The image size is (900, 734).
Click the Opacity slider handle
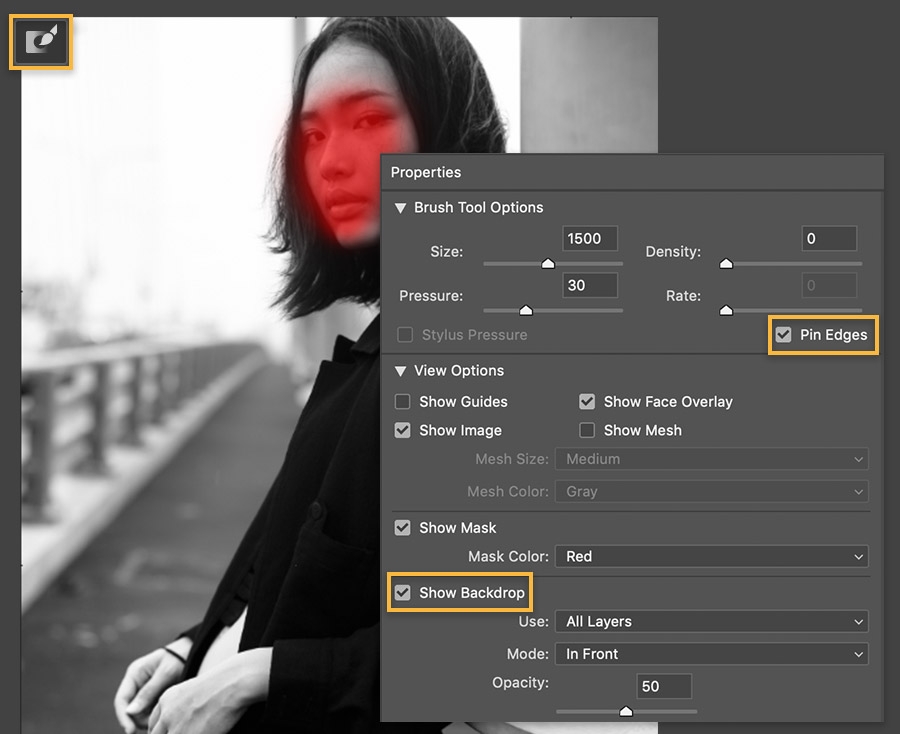click(626, 712)
